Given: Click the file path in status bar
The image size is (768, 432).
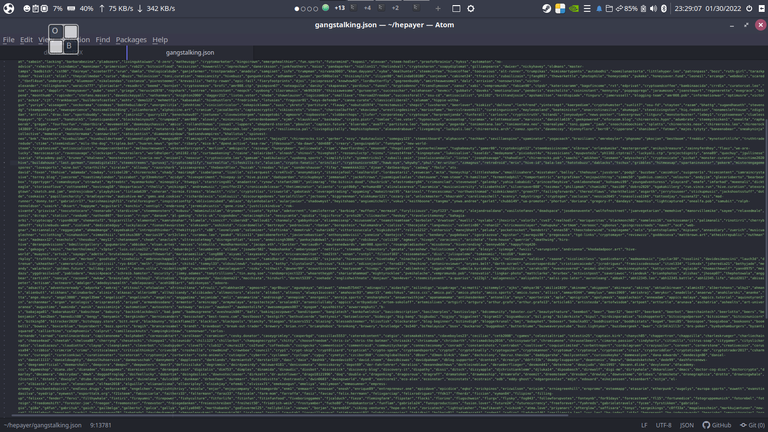Looking at the screenshot, I should pyautogui.click(x=43, y=425).
